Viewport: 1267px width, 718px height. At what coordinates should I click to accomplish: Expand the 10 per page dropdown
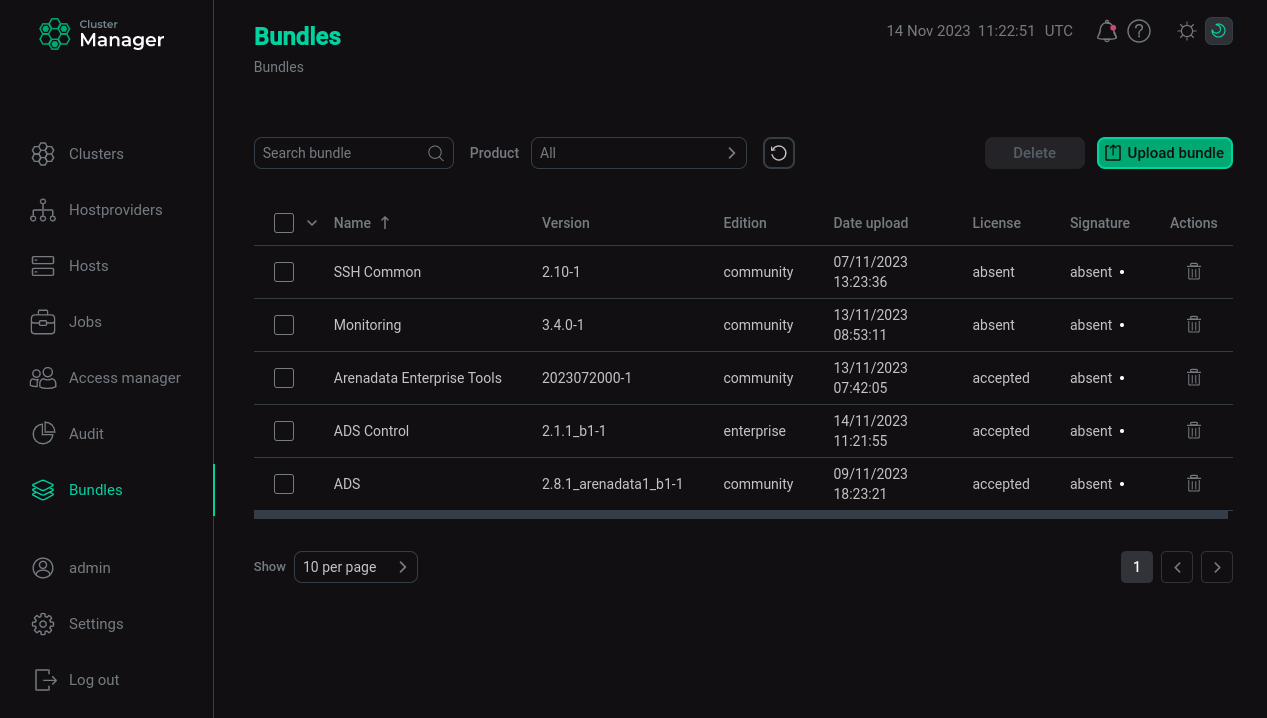[355, 567]
